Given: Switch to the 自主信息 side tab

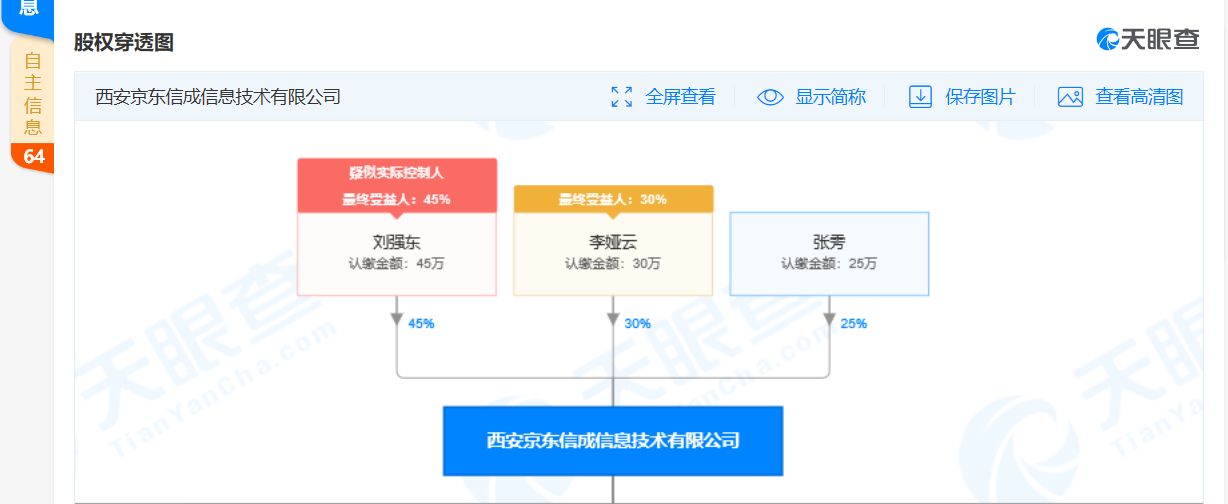Looking at the screenshot, I should pyautogui.click(x=32, y=92).
